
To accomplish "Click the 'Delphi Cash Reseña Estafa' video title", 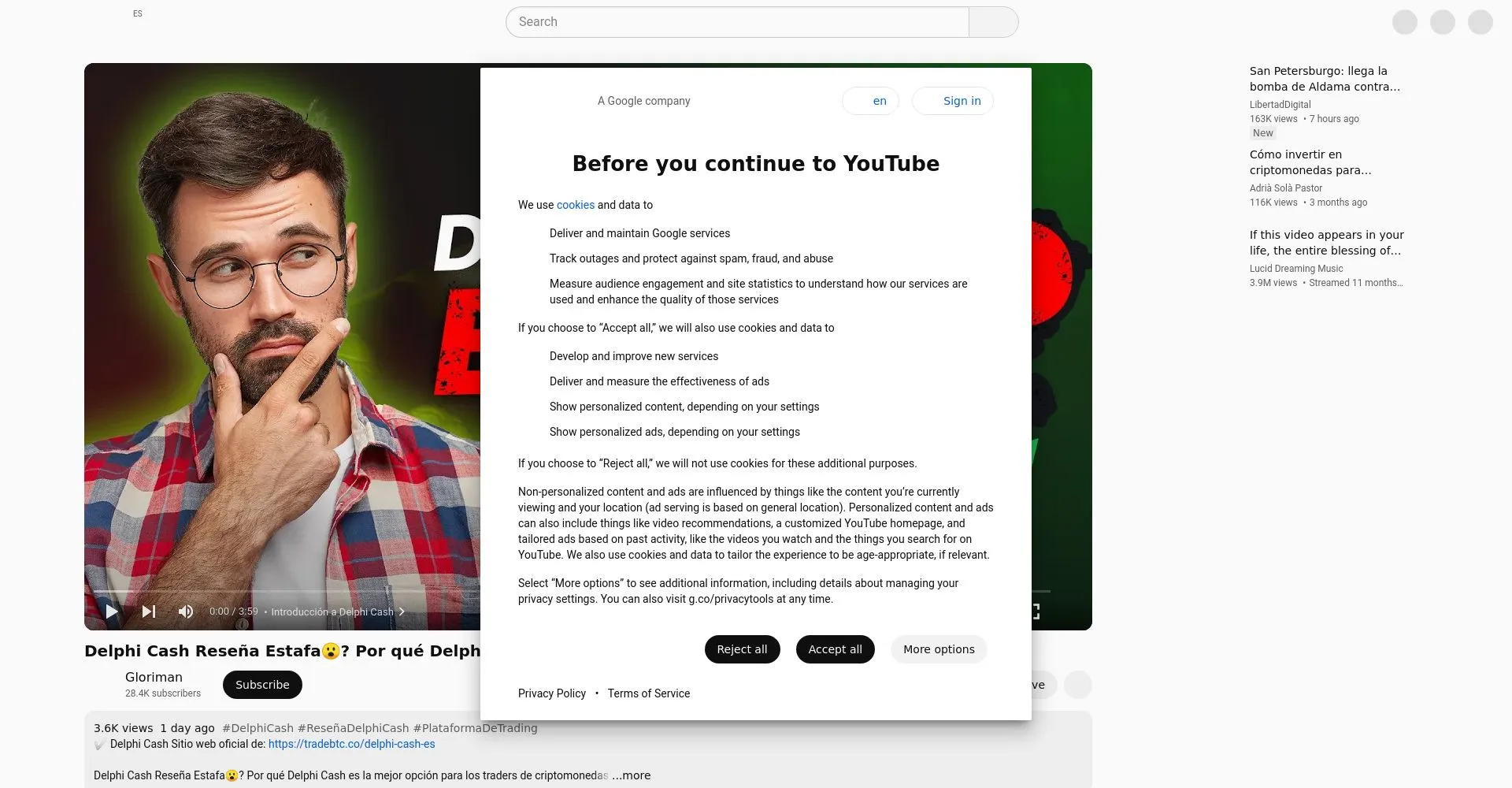I will coord(282,651).
